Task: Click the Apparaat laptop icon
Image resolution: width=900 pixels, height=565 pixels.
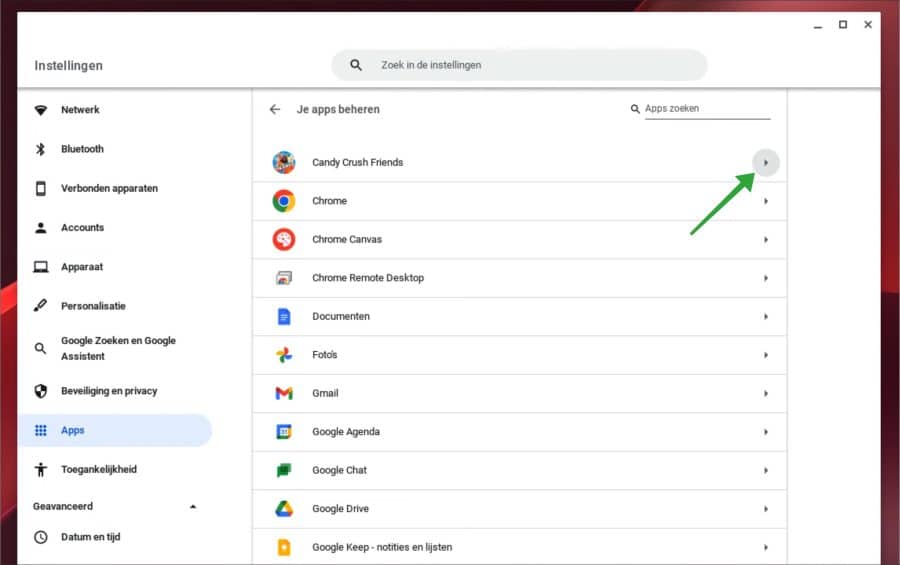Action: (41, 267)
